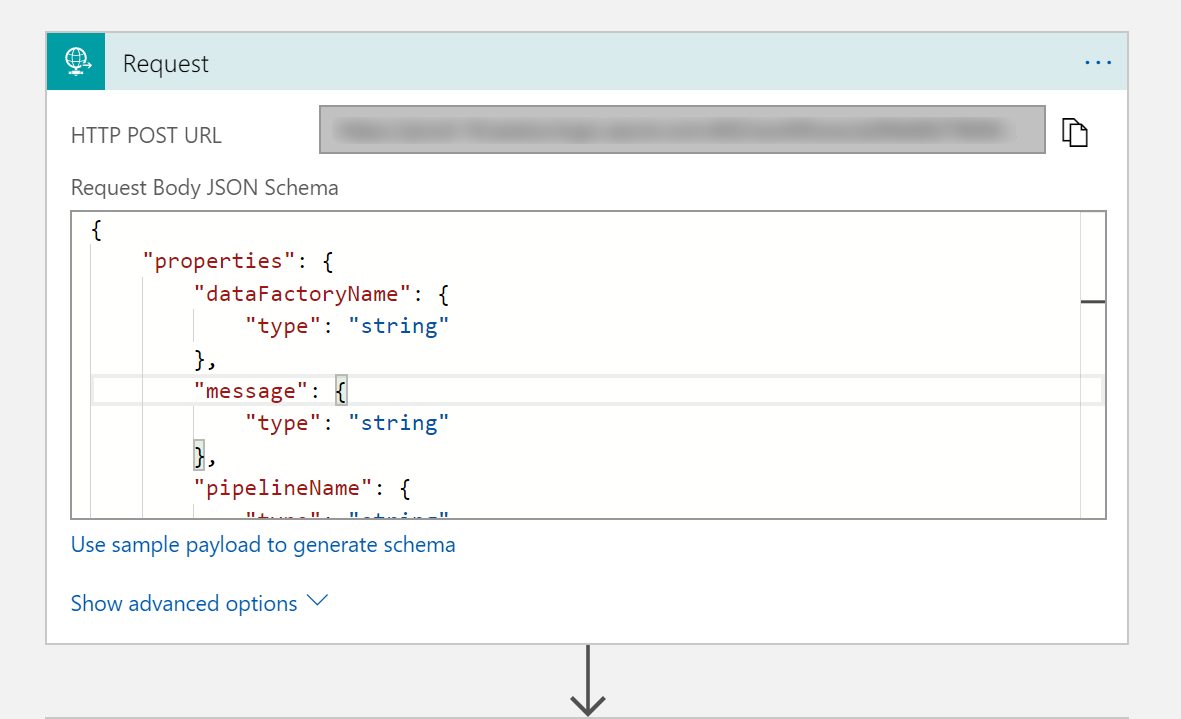Viewport: 1181px width, 719px height.
Task: Click the Show advanced options text
Action: (x=182, y=602)
